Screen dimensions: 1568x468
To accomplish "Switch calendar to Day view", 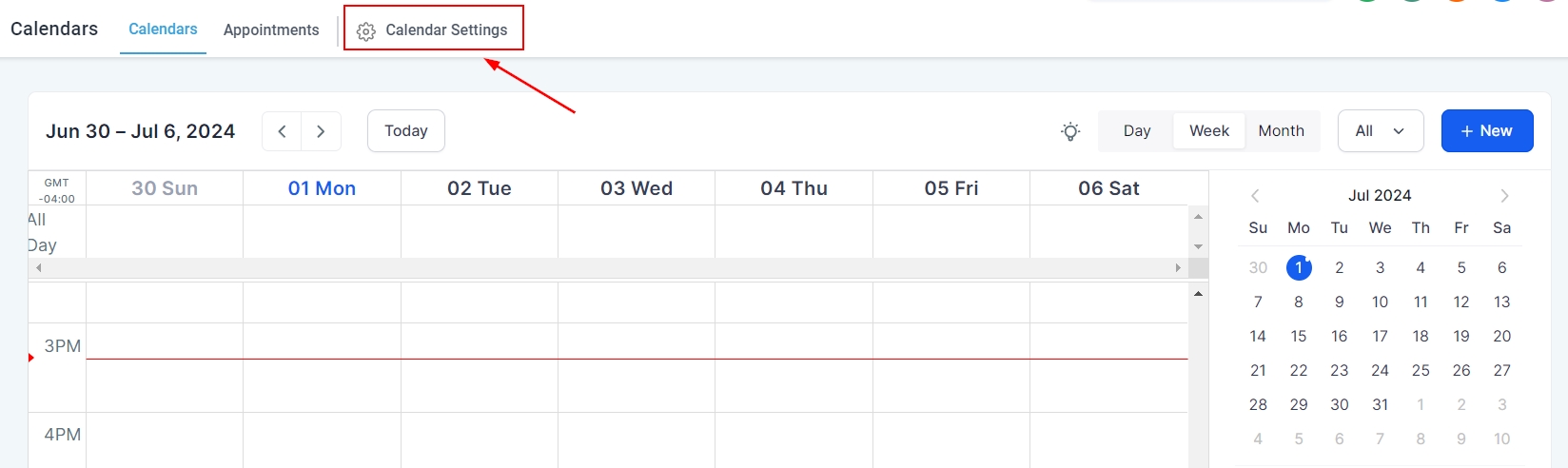I will click(x=1136, y=131).
